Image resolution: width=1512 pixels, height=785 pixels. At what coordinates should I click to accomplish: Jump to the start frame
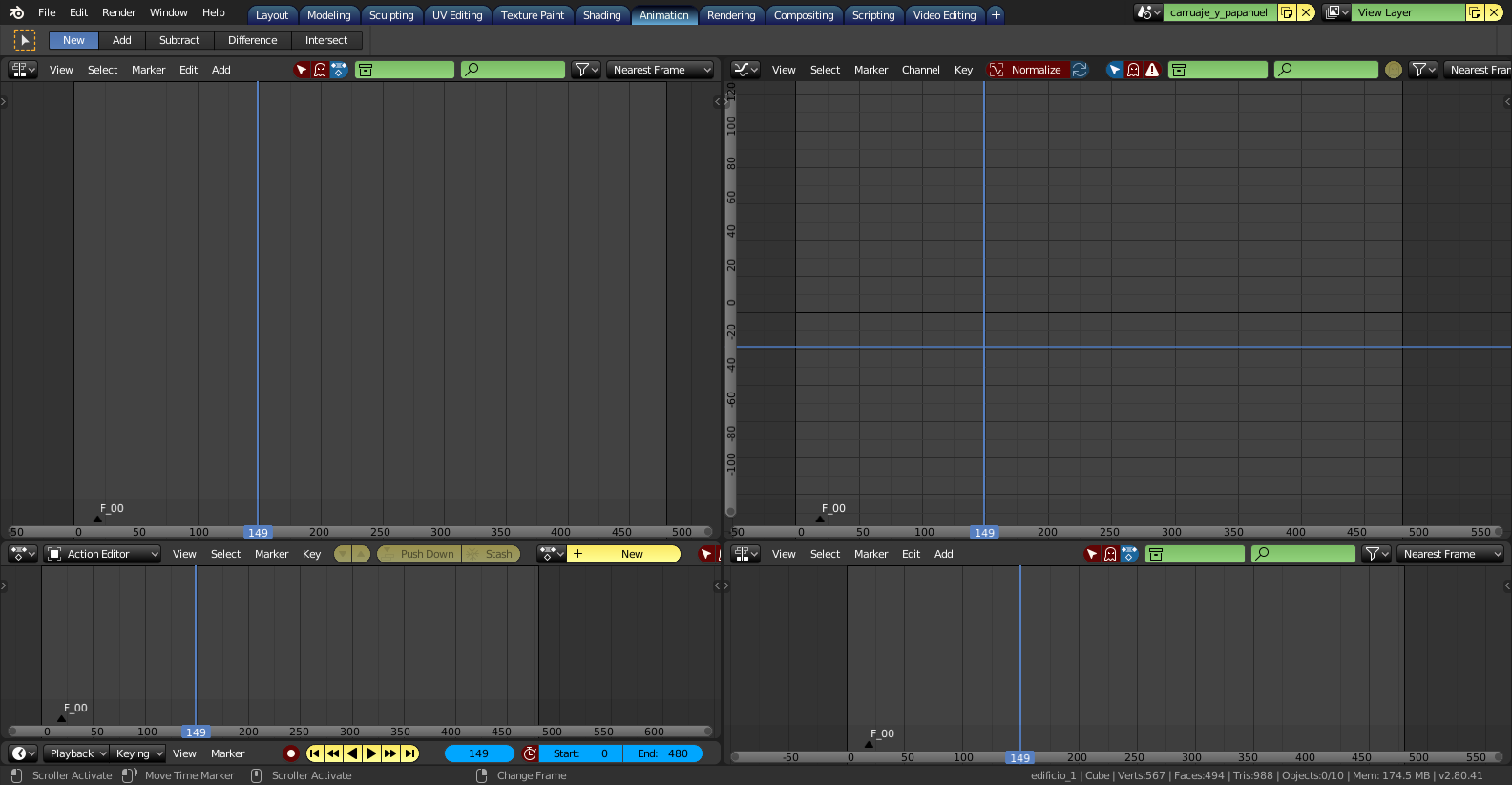(x=314, y=753)
